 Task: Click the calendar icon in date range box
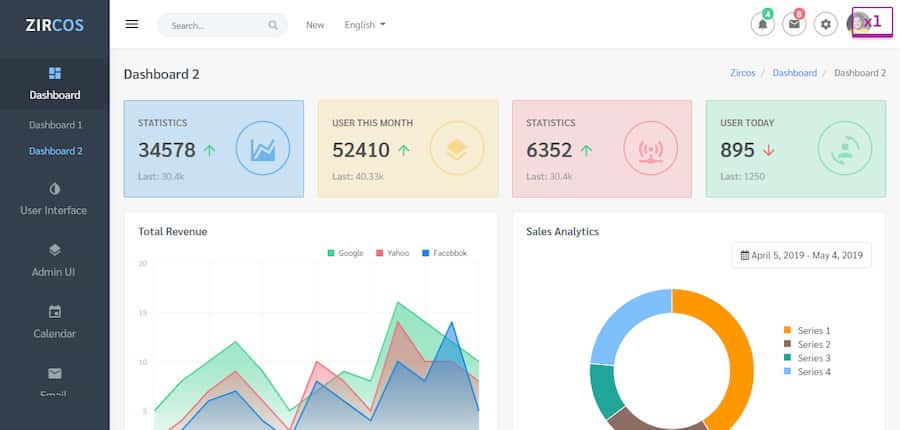744,255
